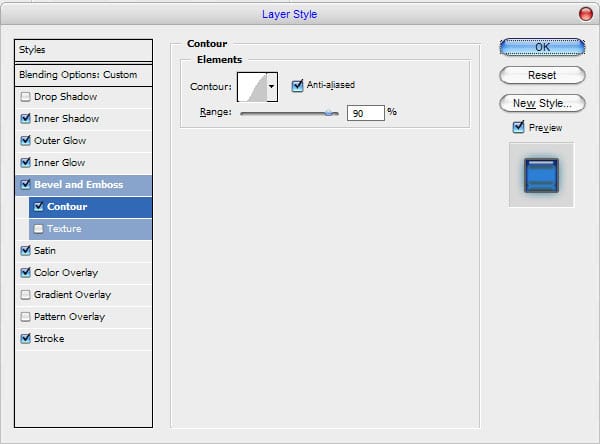Uncheck the Outer Glow effect
The image size is (600, 444).
click(x=25, y=141)
